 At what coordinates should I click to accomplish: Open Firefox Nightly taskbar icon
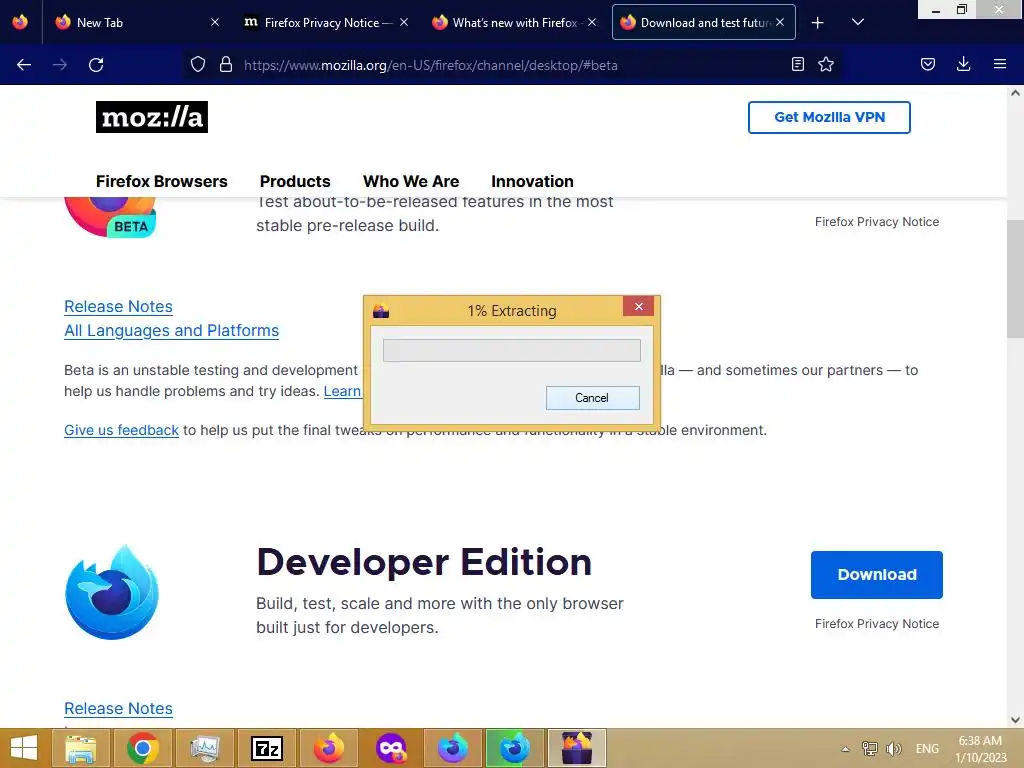[453, 748]
